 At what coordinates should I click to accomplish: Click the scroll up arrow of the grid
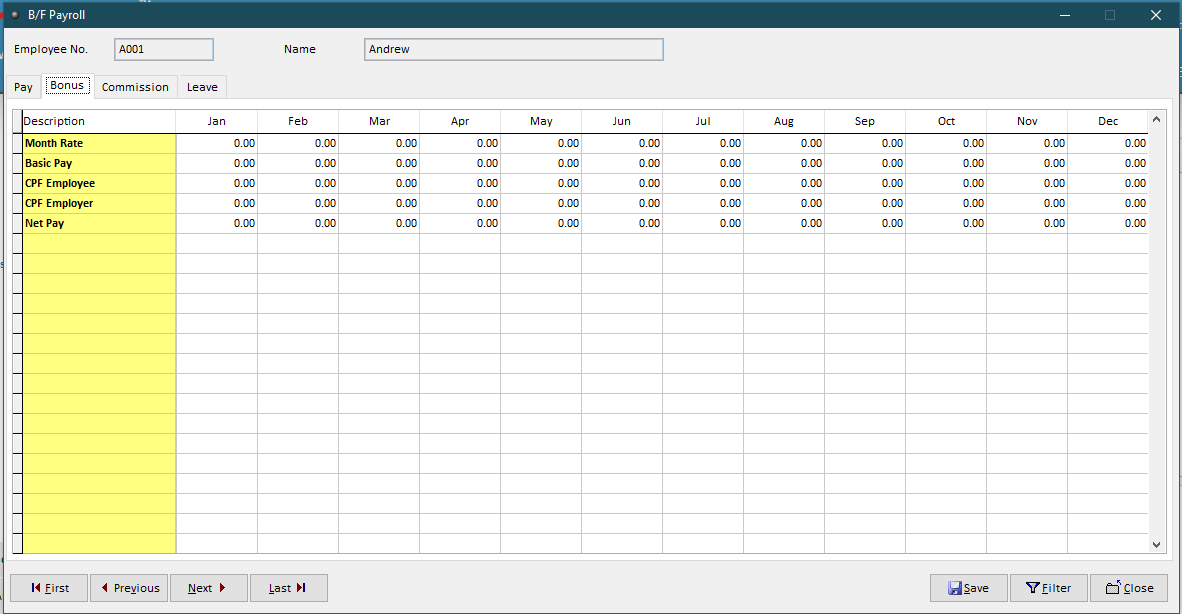click(x=1156, y=120)
